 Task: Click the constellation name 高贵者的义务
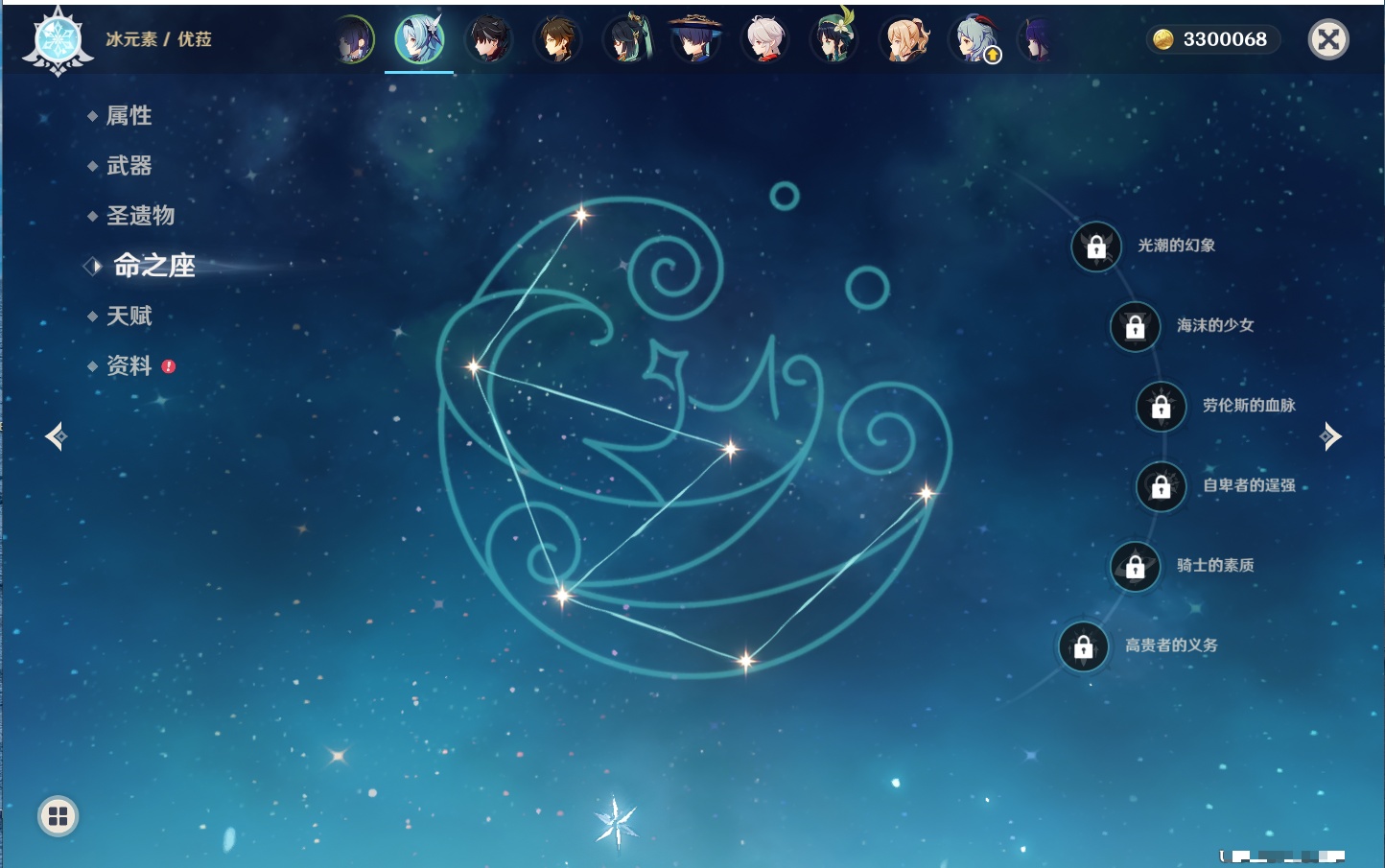coord(1171,645)
